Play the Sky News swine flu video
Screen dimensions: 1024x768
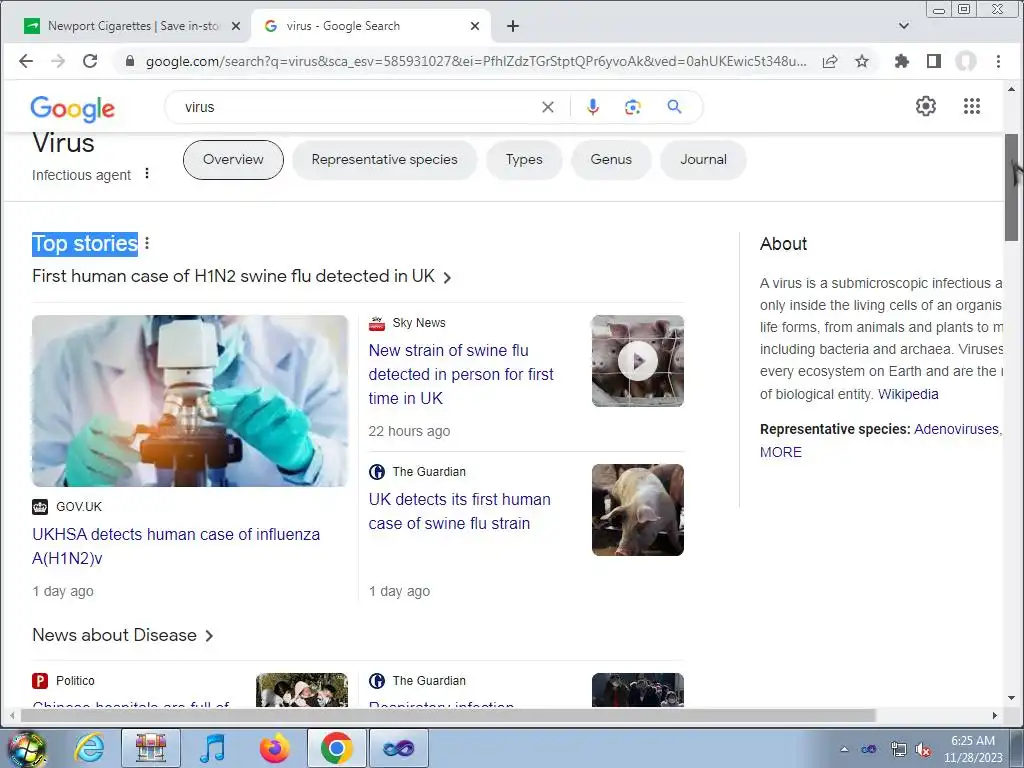tap(637, 360)
